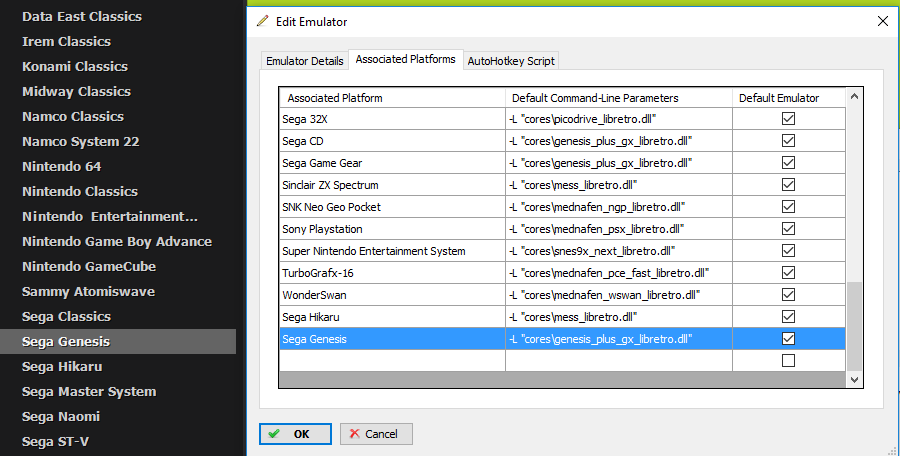Select the Sinclair ZX Spectrum platform cell
Screen dimensions: 900x456
click(392, 185)
